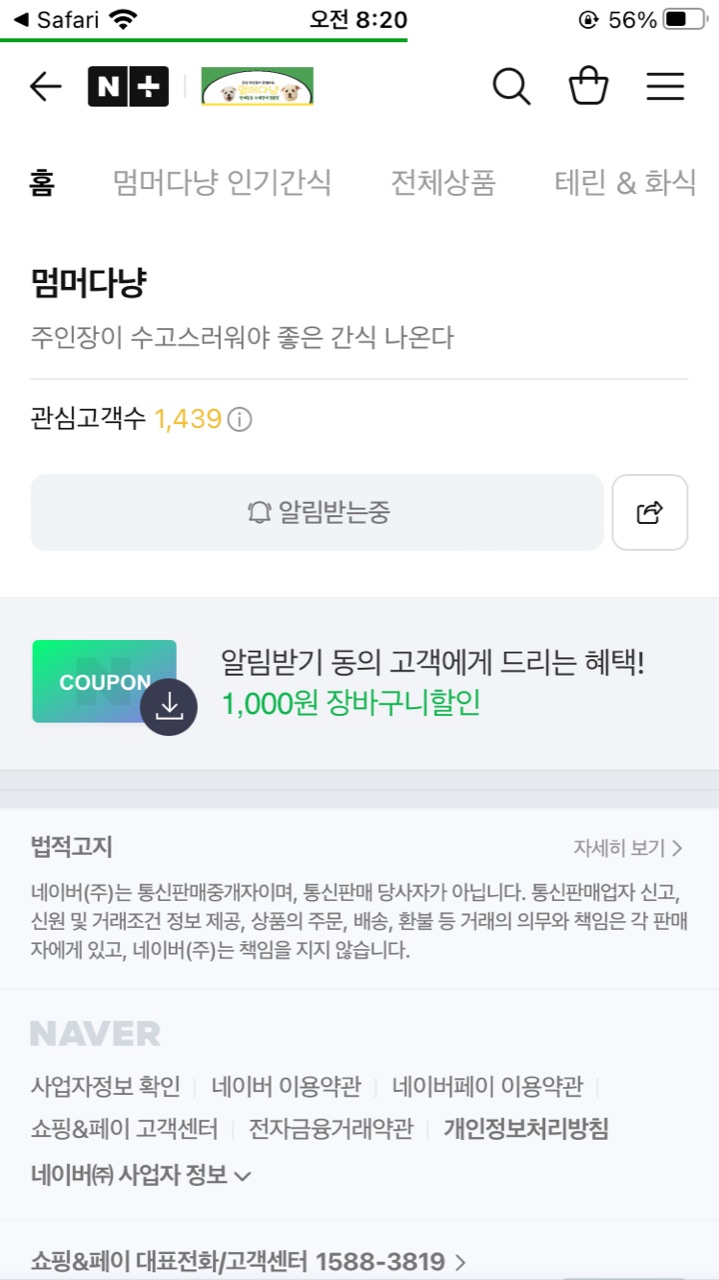Tap the back arrow icon
Screen dimensions: 719x1280
tap(45, 87)
